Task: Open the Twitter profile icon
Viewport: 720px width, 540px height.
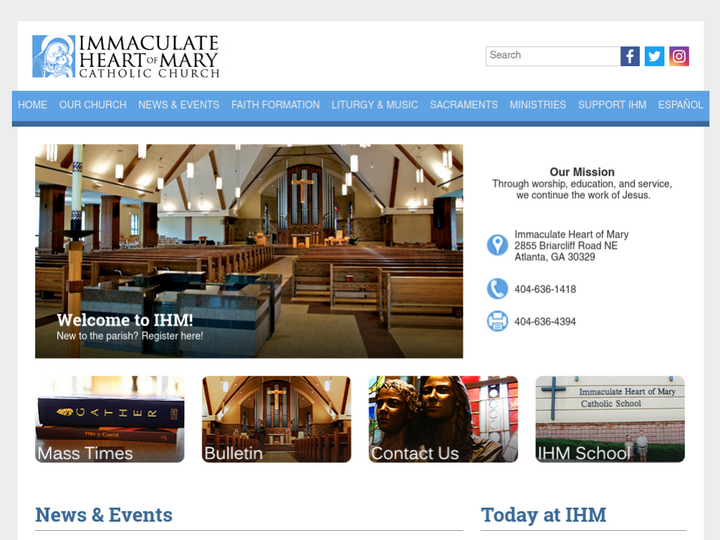Action: (654, 56)
